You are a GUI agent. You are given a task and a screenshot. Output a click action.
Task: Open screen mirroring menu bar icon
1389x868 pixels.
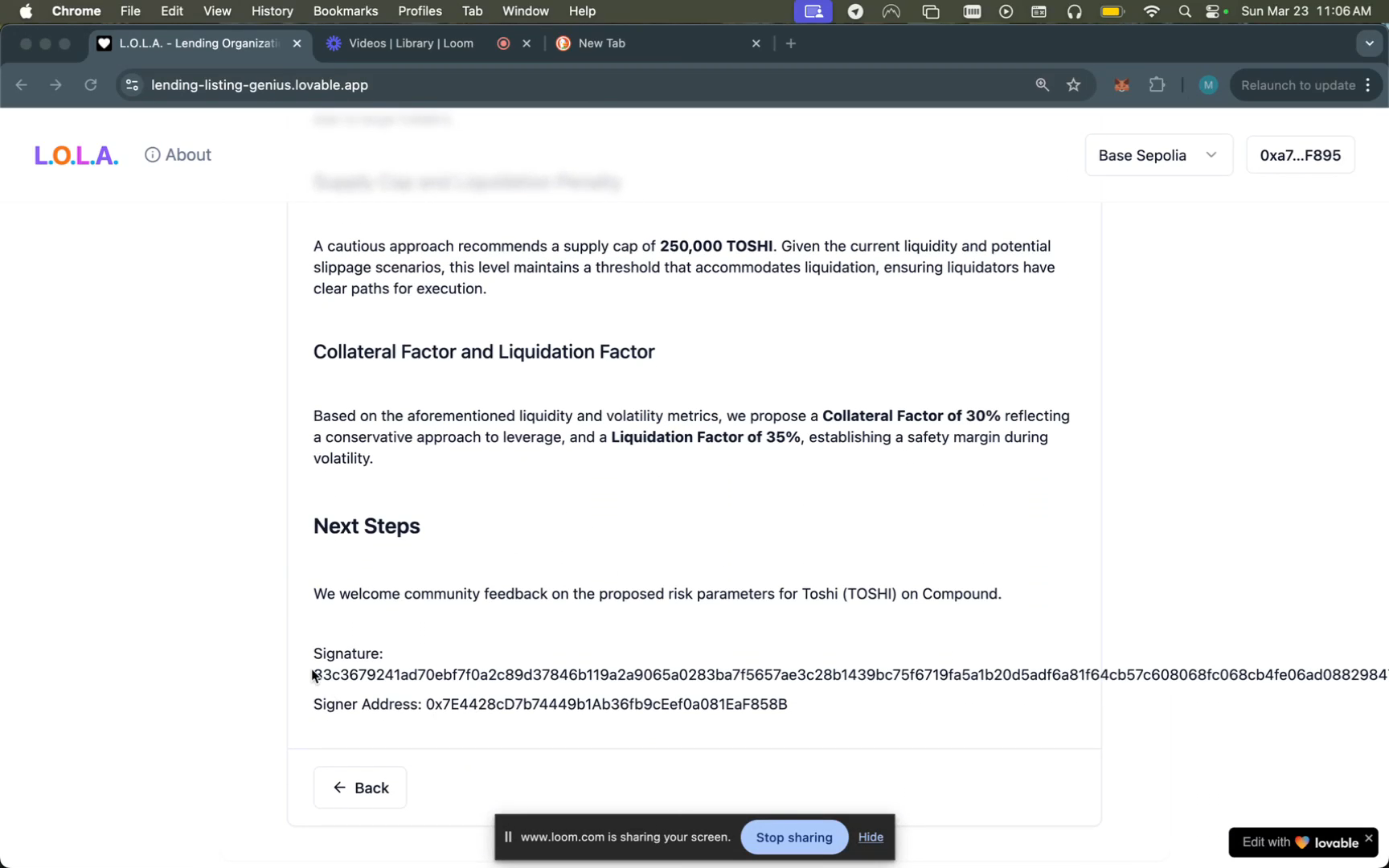pyautogui.click(x=813, y=11)
